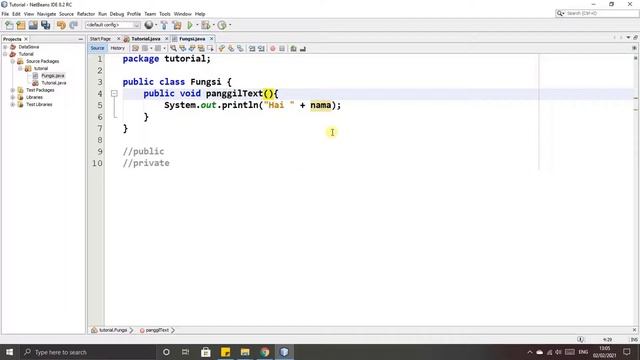The image size is (640, 360).
Task: Click the Shift Line Right icon
Action: point(261,49)
